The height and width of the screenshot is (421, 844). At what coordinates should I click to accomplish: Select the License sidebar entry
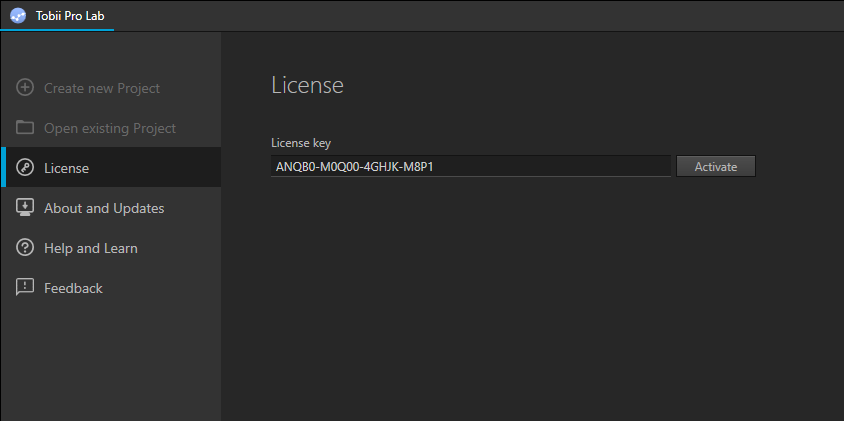111,167
